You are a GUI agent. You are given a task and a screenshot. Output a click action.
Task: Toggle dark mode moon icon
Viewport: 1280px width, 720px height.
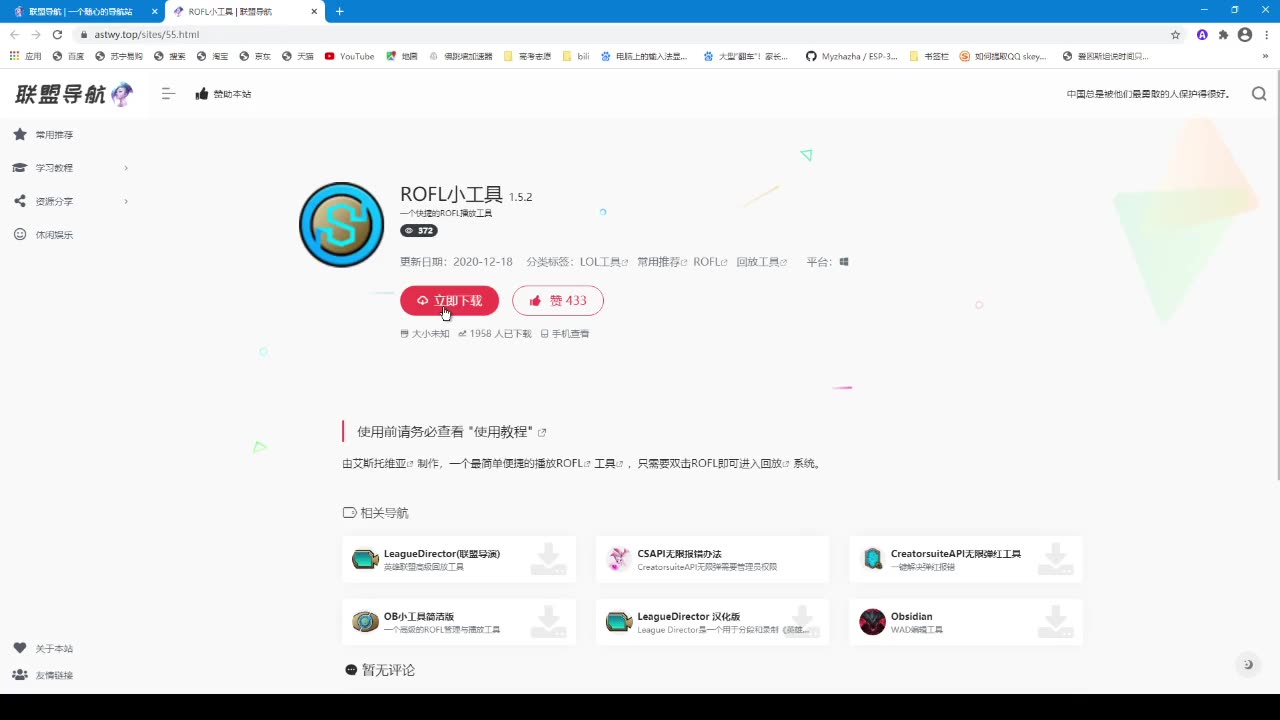click(1247, 665)
